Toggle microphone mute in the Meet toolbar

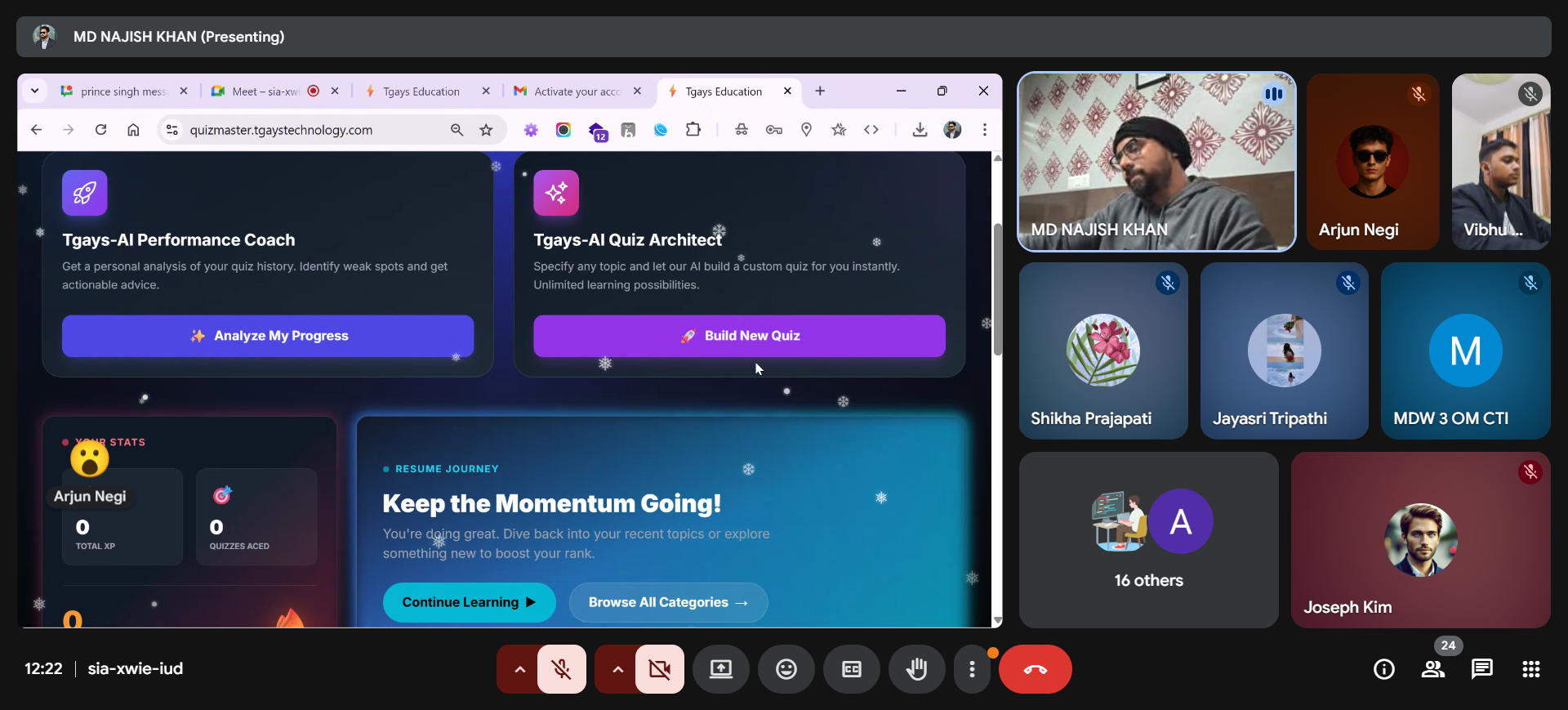(x=562, y=669)
